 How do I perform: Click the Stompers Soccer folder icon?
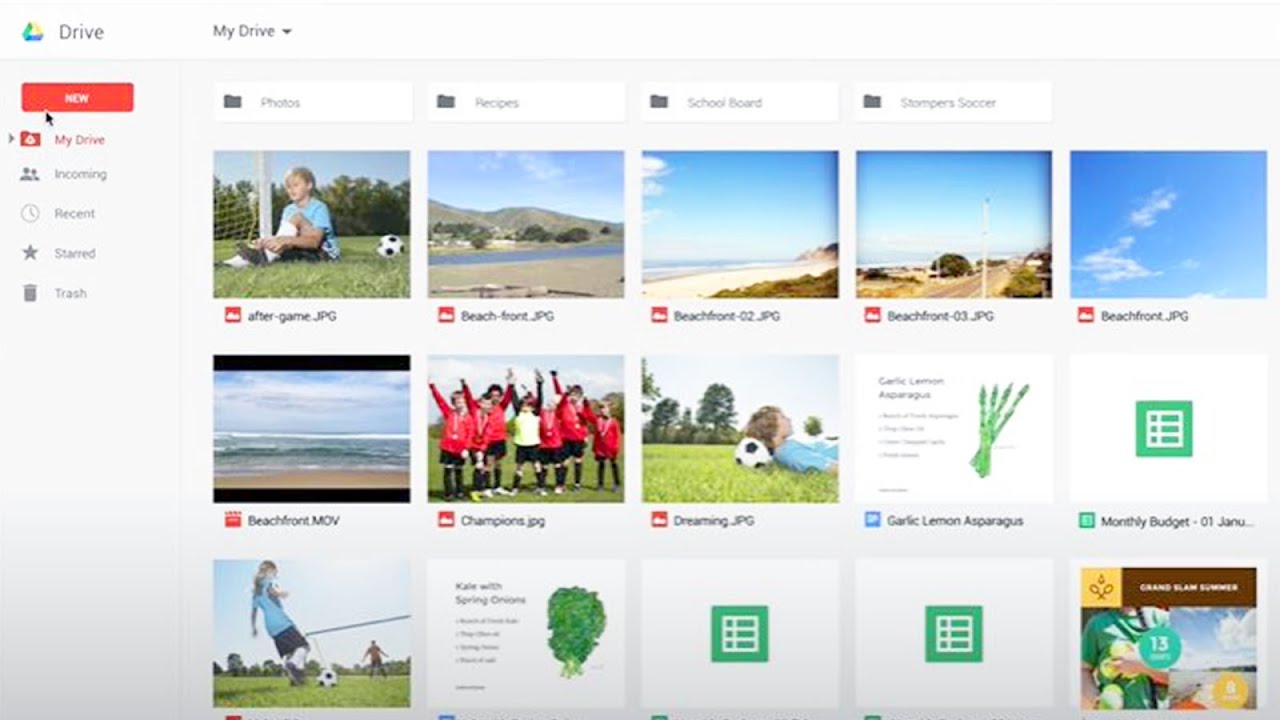point(872,102)
